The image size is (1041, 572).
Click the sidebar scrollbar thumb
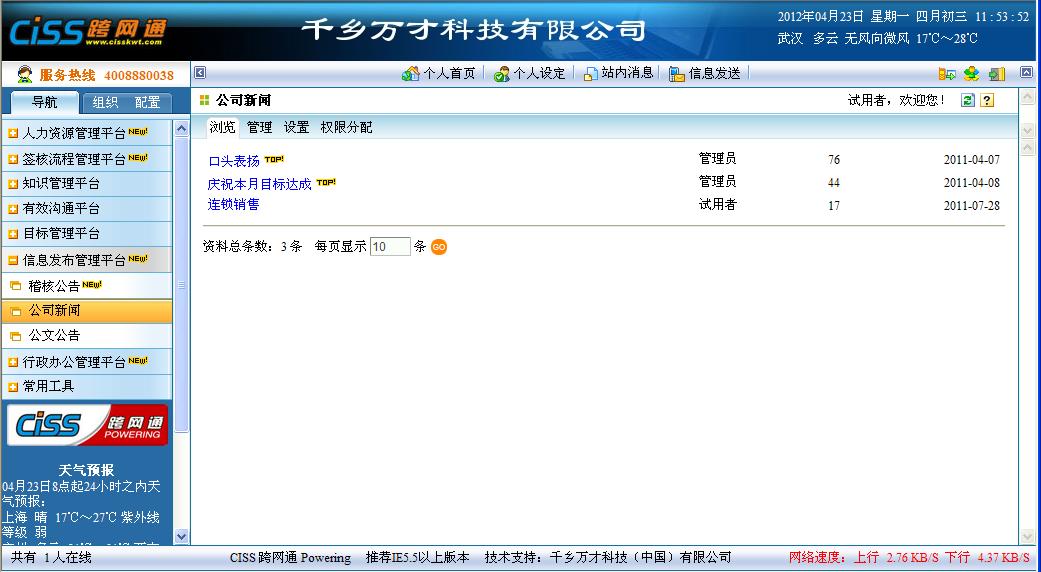tap(181, 285)
